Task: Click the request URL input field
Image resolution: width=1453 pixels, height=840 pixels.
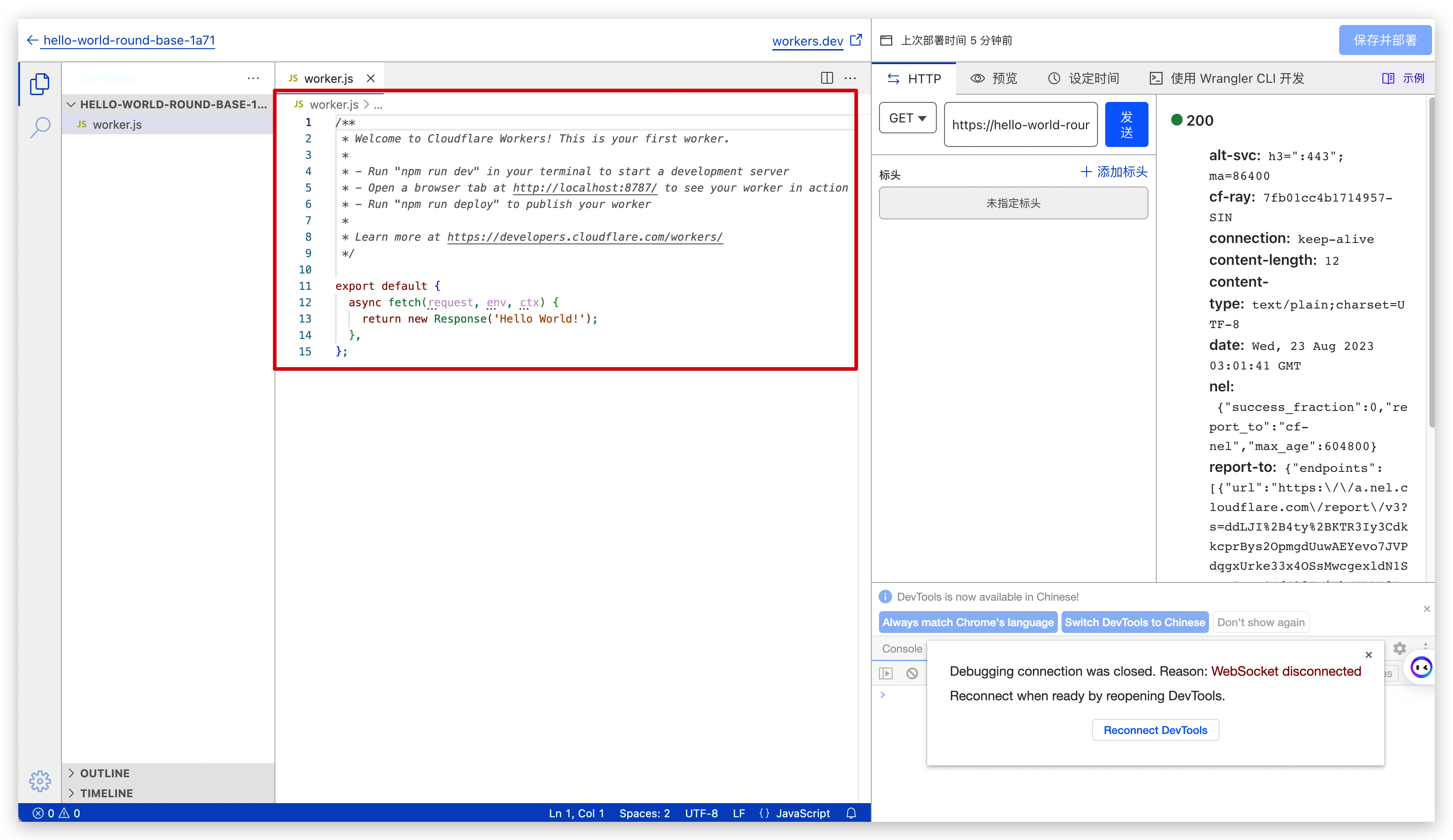Action: pos(1020,125)
